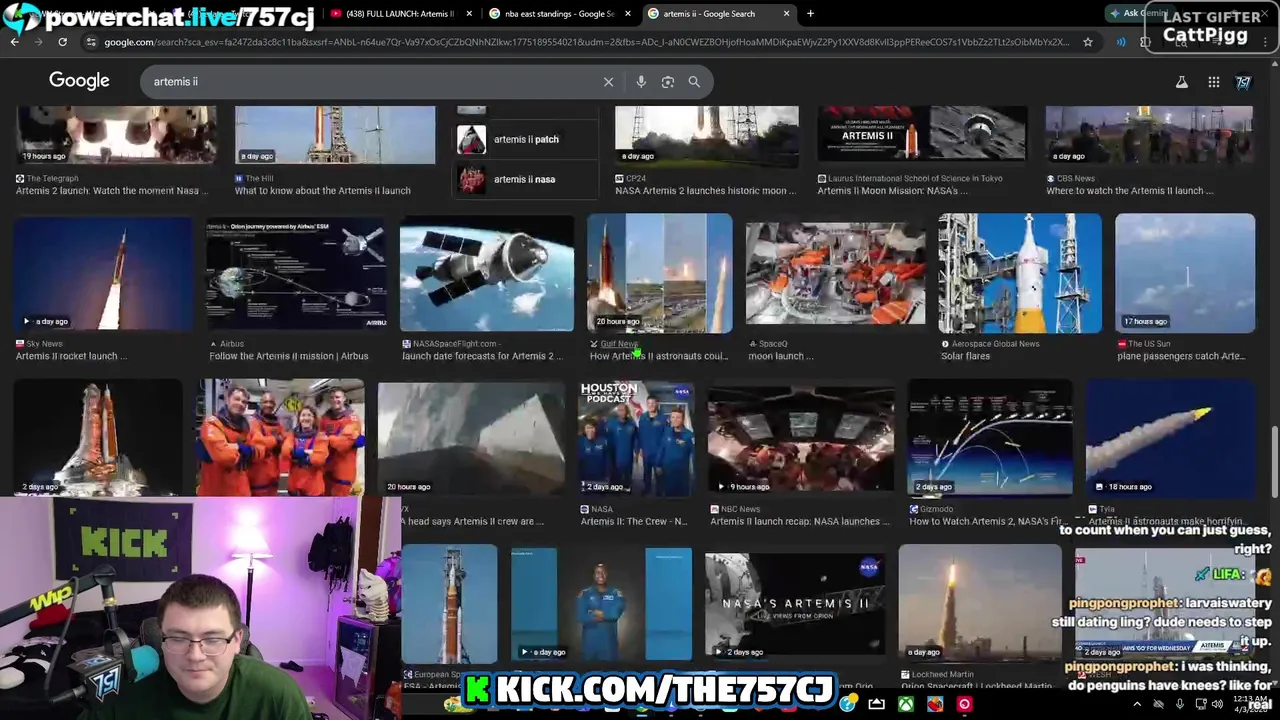
Task: Submit the search with the magnifier icon
Action: [694, 82]
